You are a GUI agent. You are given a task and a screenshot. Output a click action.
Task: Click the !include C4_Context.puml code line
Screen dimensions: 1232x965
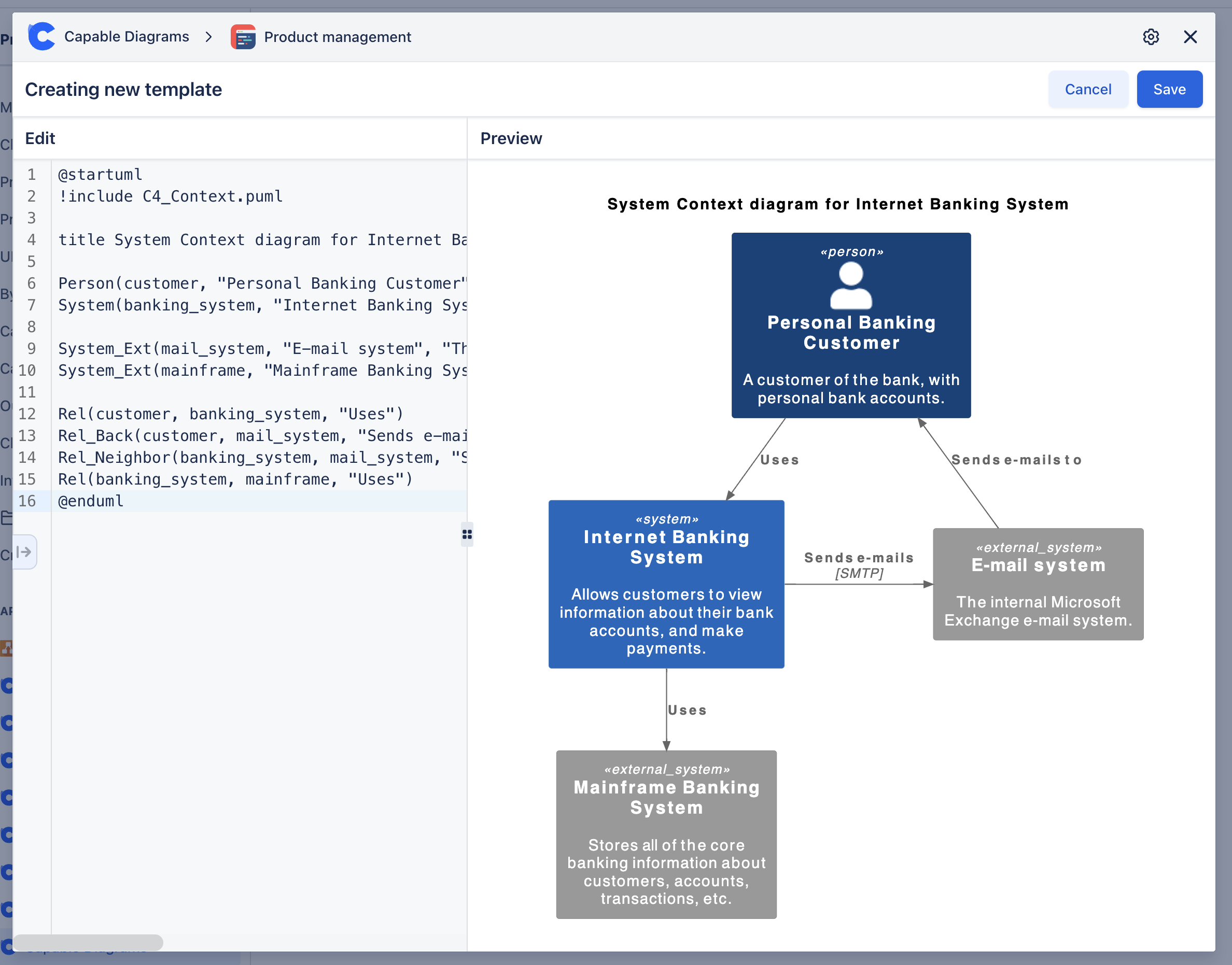[x=170, y=196]
